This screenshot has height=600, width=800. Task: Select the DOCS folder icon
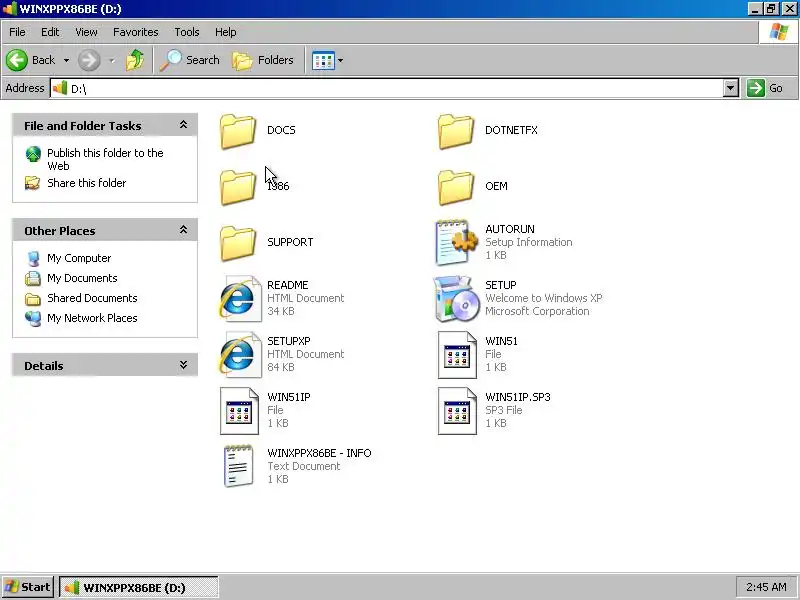pyautogui.click(x=238, y=131)
